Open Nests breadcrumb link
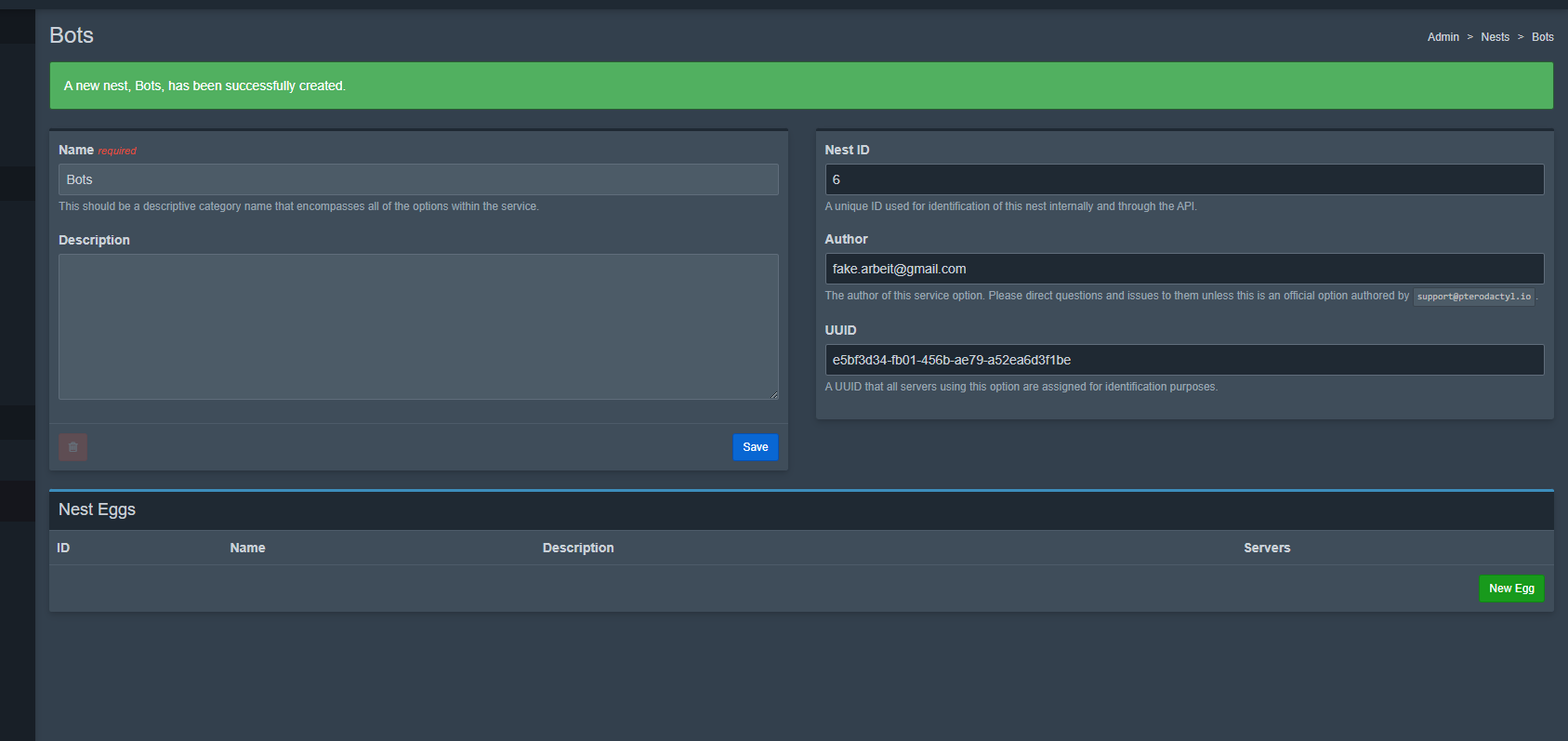Viewport: 1568px width, 741px height. coord(1495,37)
